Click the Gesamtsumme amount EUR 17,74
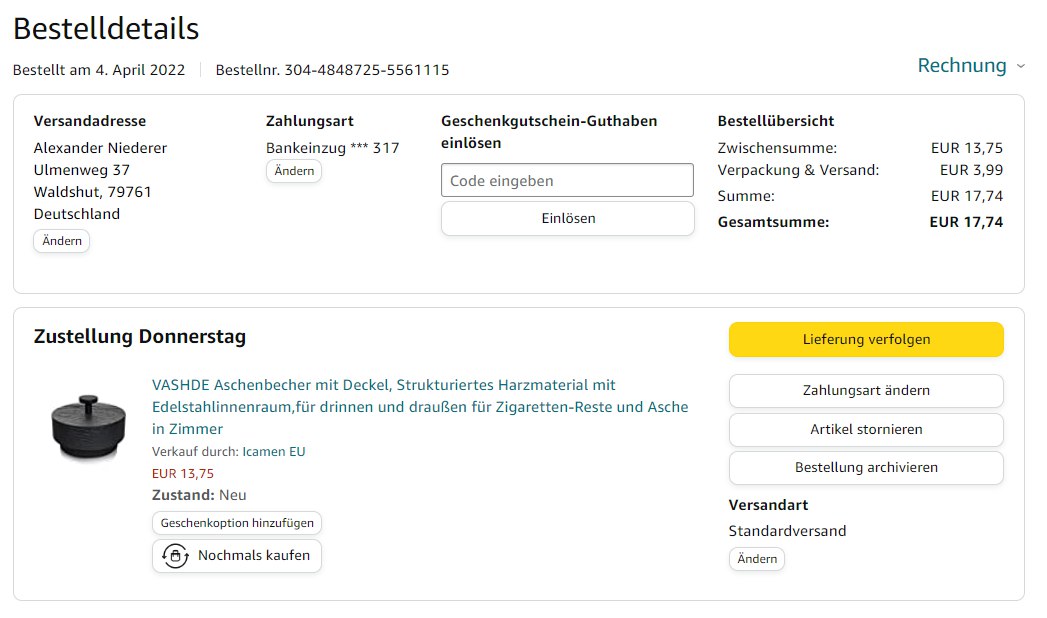The width and height of the screenshot is (1047, 618). point(966,222)
